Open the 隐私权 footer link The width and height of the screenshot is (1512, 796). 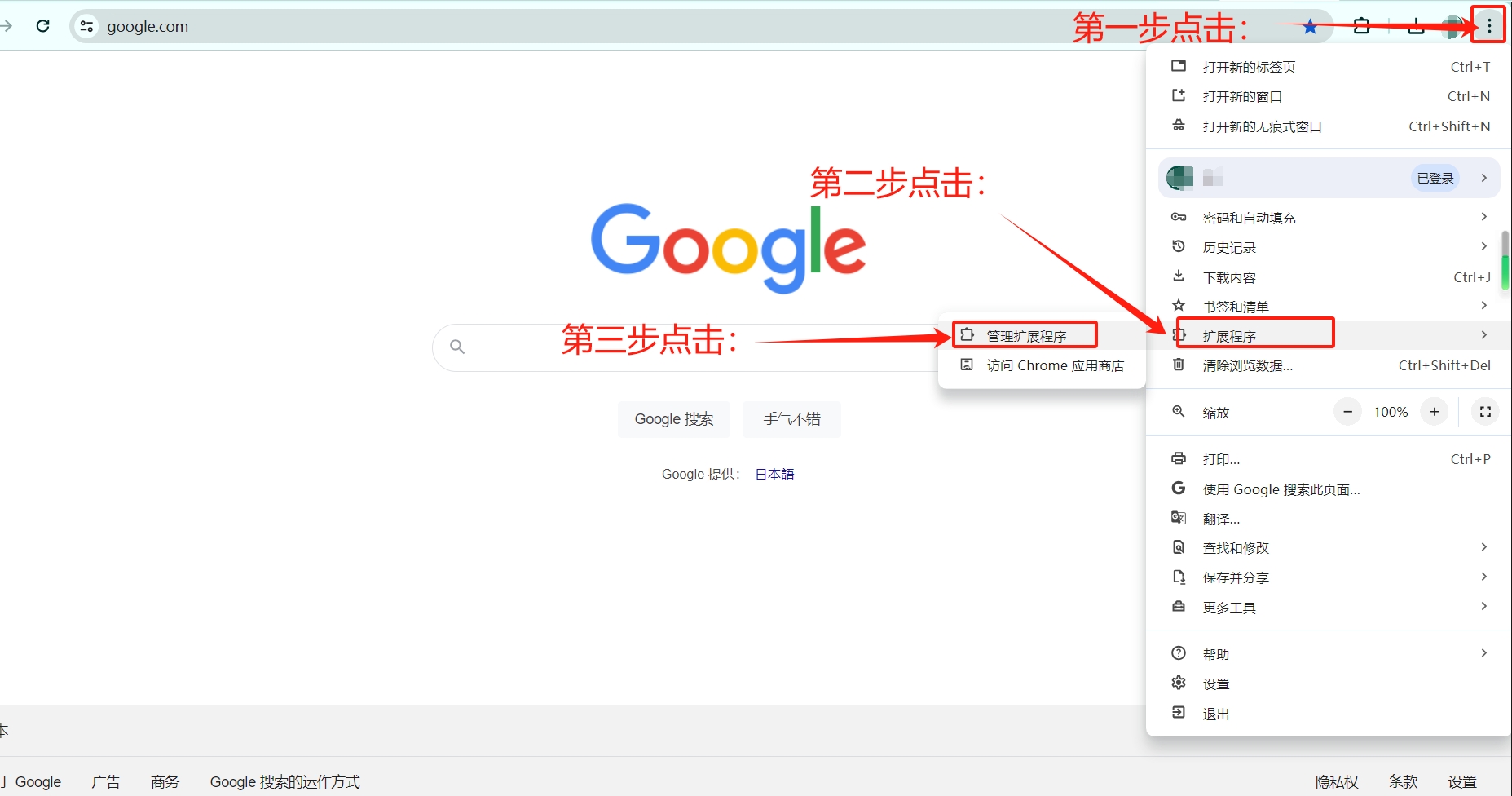tap(1337, 781)
